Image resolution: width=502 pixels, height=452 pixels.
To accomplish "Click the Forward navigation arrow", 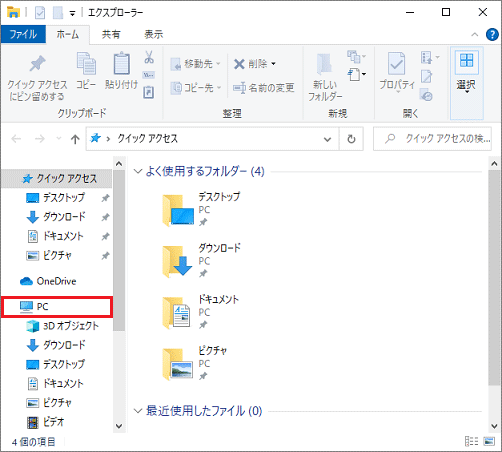I will point(40,139).
